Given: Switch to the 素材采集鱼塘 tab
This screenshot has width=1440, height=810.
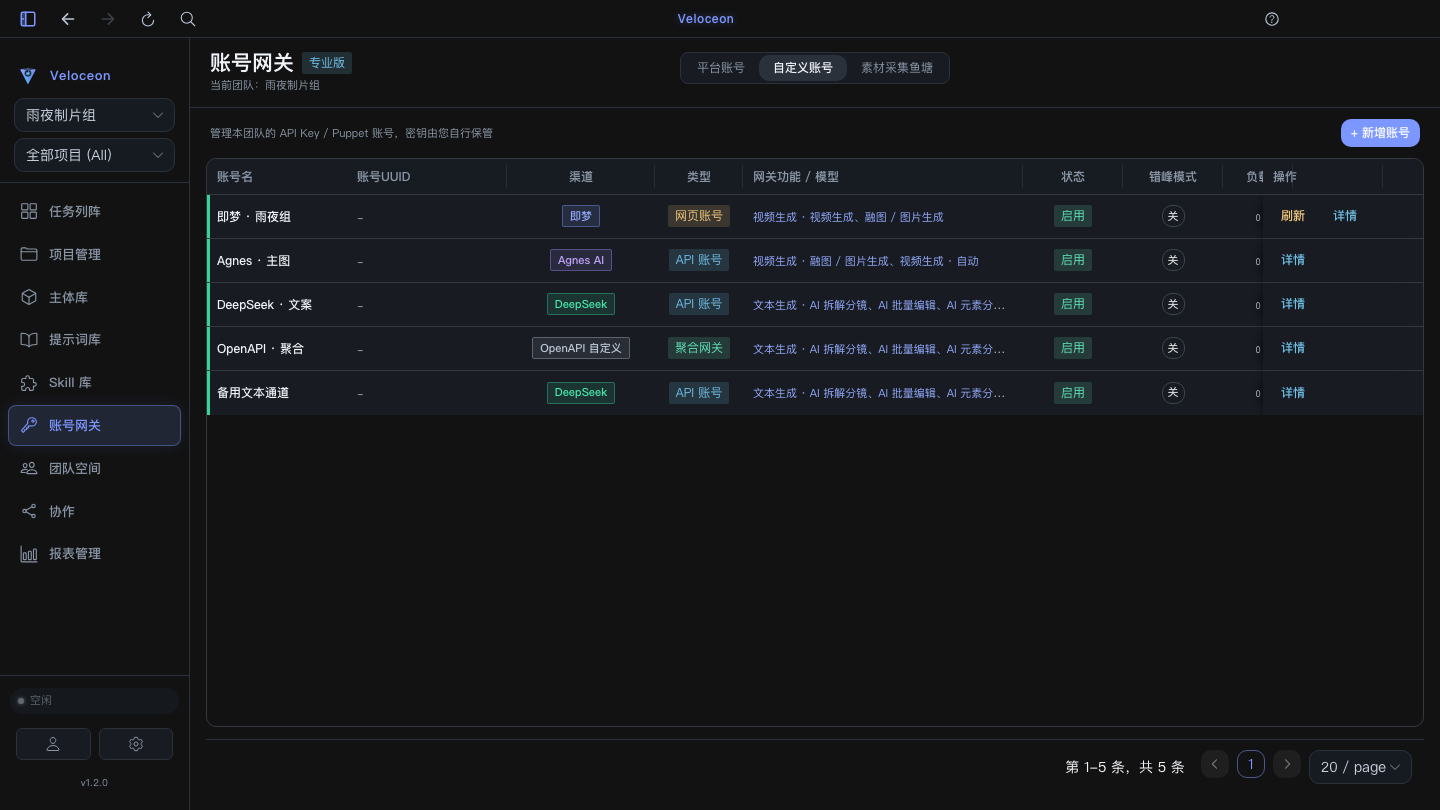Looking at the screenshot, I should (897, 68).
